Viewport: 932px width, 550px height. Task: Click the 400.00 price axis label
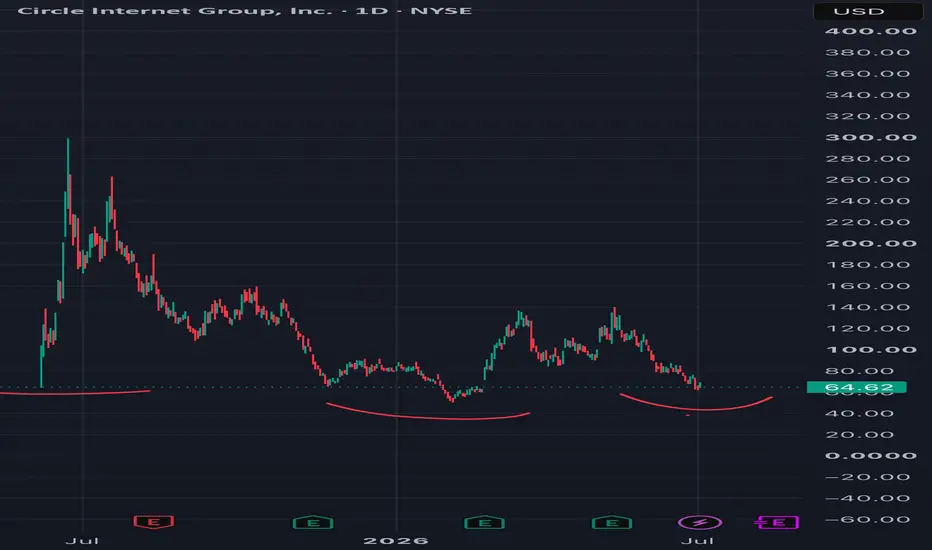[871, 32]
